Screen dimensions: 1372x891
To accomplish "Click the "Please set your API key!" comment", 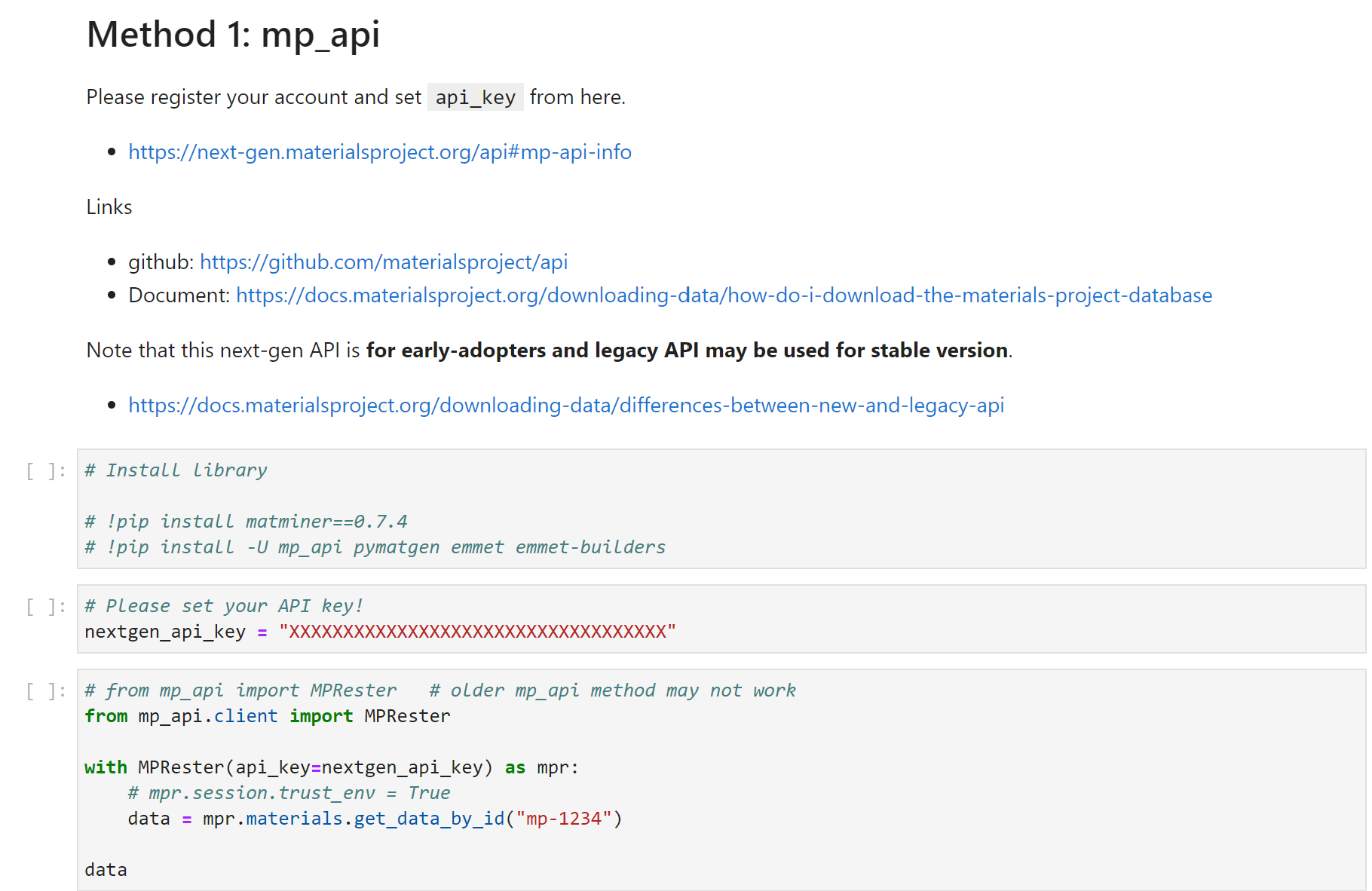I will click(224, 606).
